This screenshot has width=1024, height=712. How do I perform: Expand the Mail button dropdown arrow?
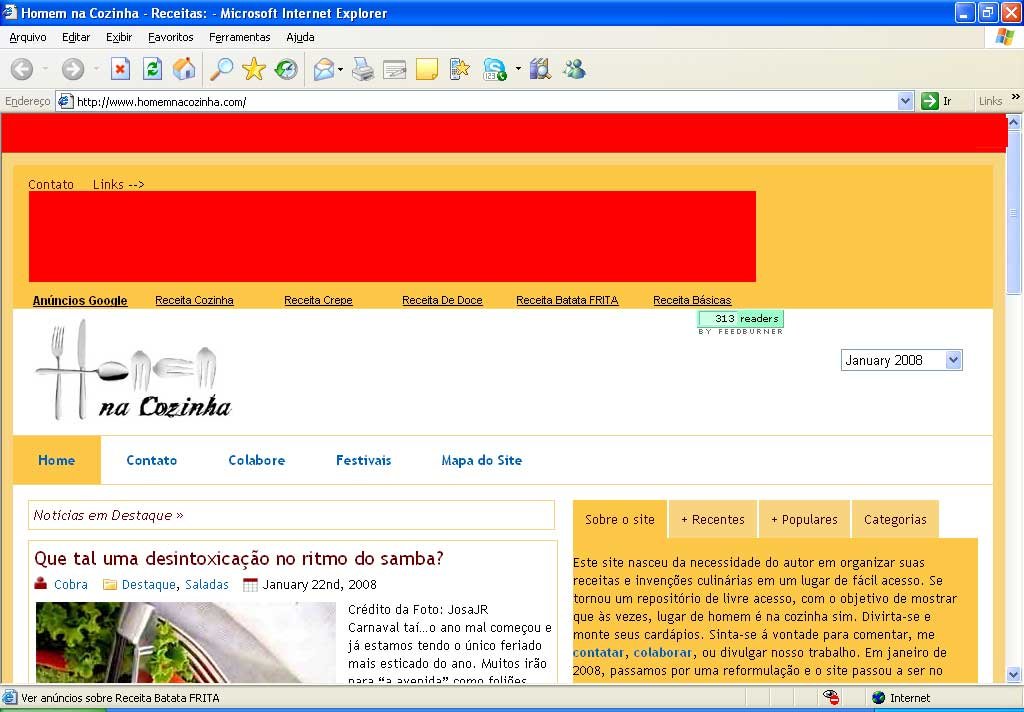click(x=341, y=70)
